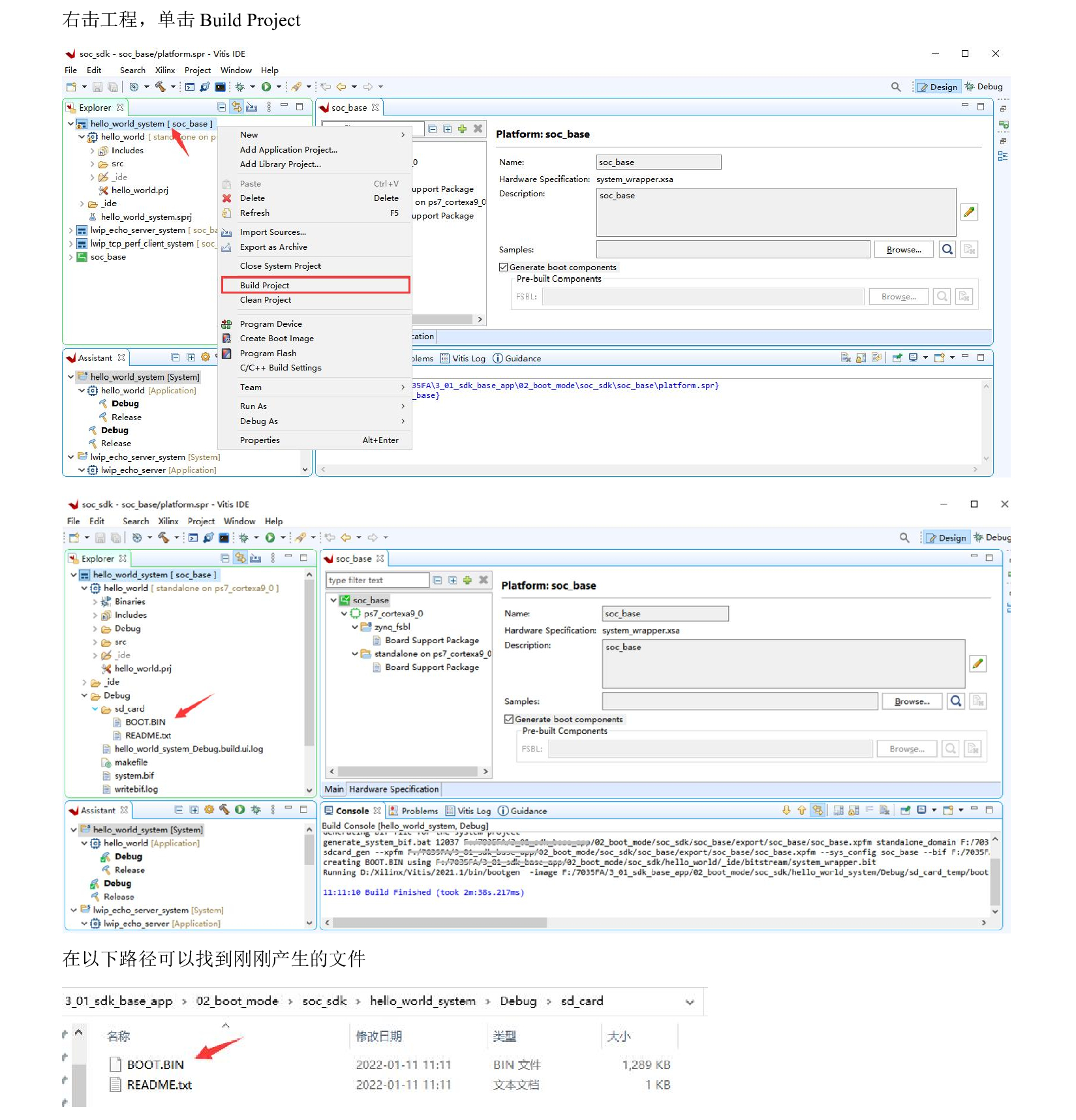The width and height of the screenshot is (1076, 1120).
Task: Expand lwip_tcp_perf_client_system in Explorer tree
Action: click(70, 243)
